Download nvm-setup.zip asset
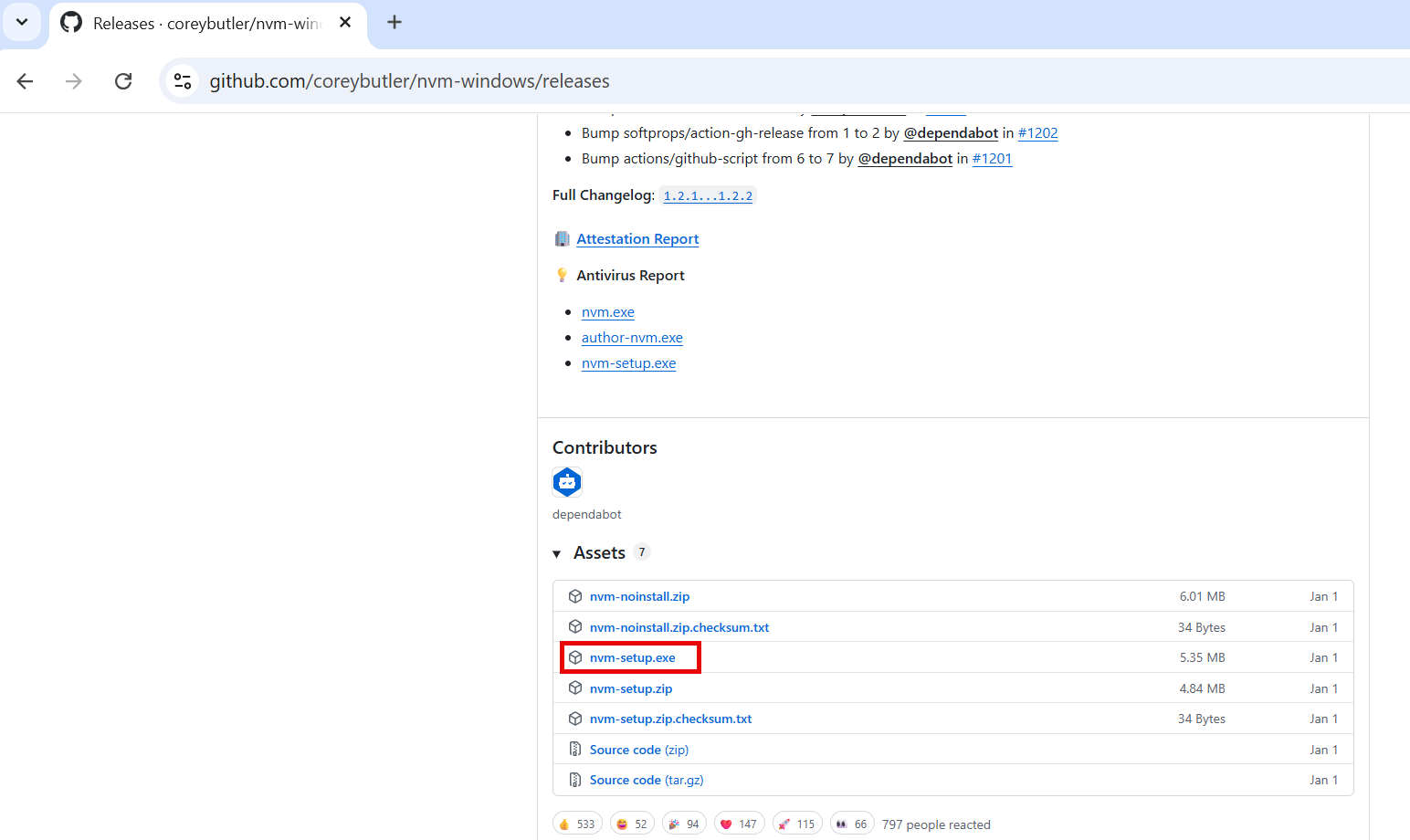 (631, 688)
